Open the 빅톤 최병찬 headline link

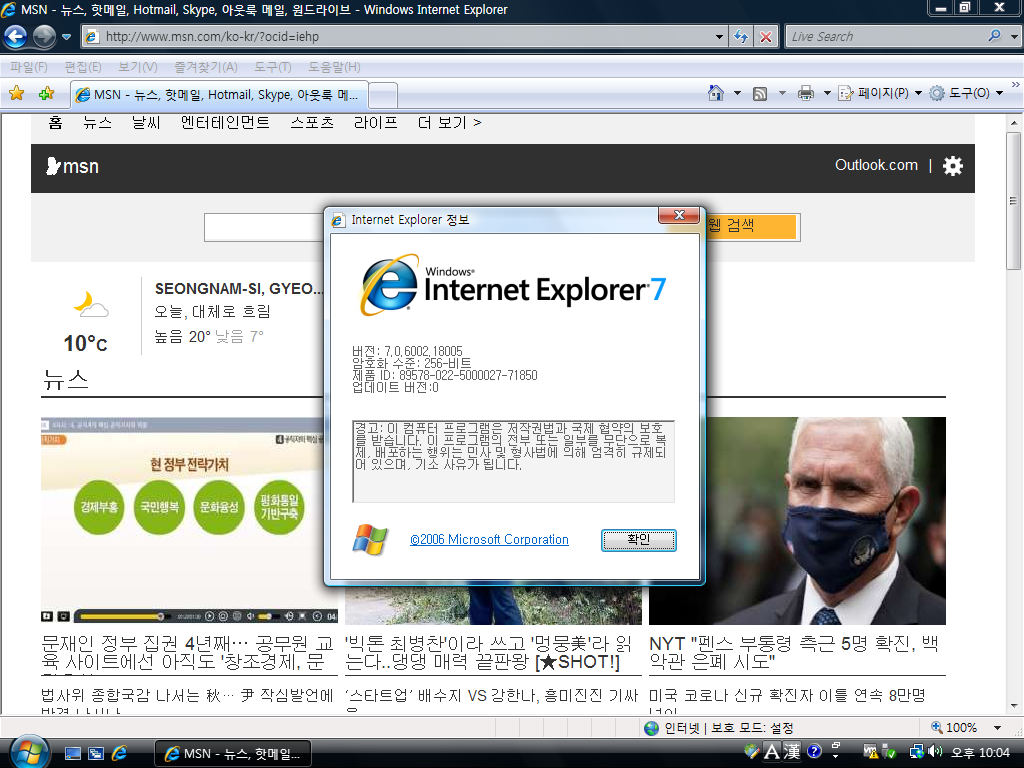tap(488, 652)
